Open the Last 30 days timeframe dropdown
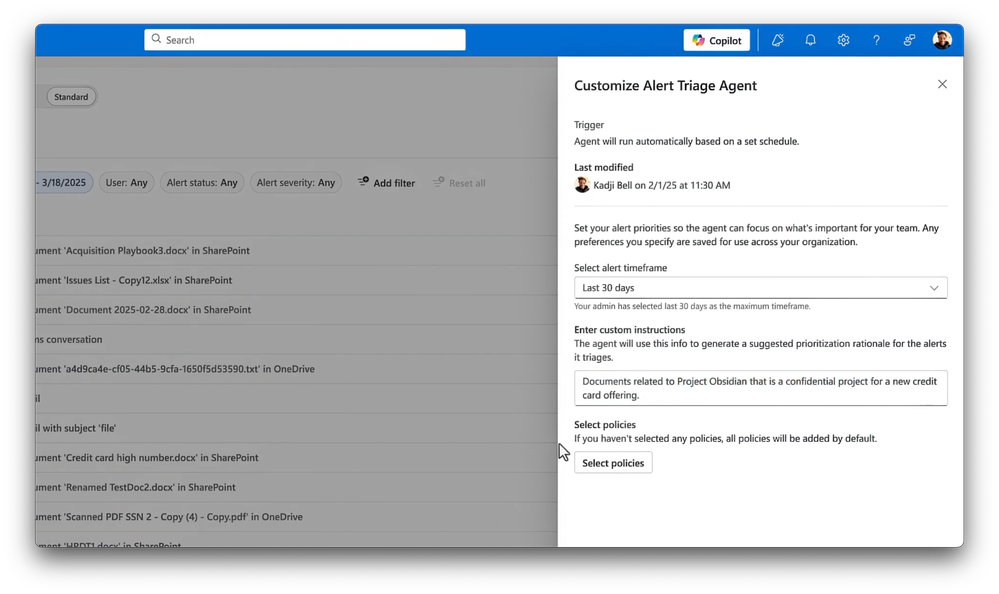This screenshot has height=594, width=999. coord(761,287)
